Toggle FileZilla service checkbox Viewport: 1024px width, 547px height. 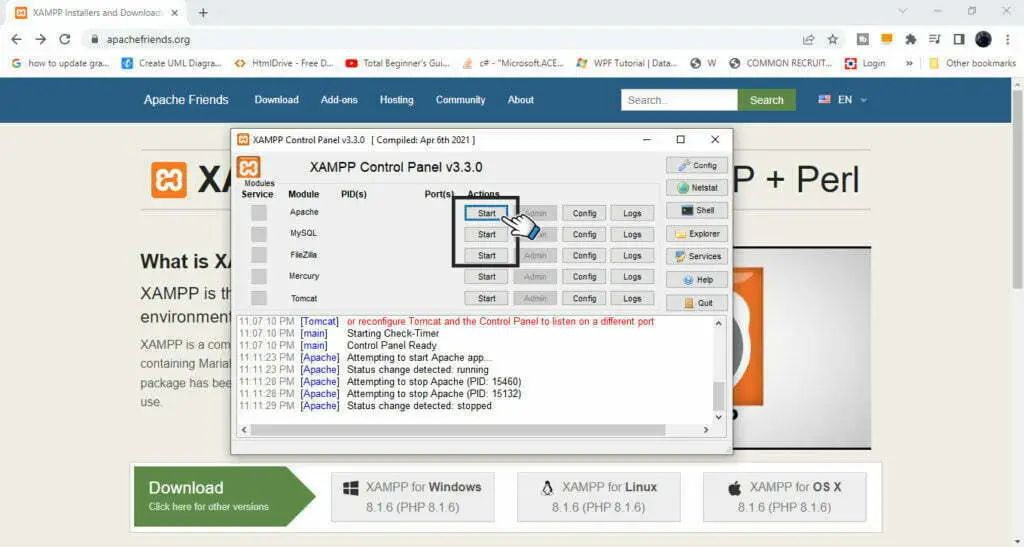click(x=259, y=255)
